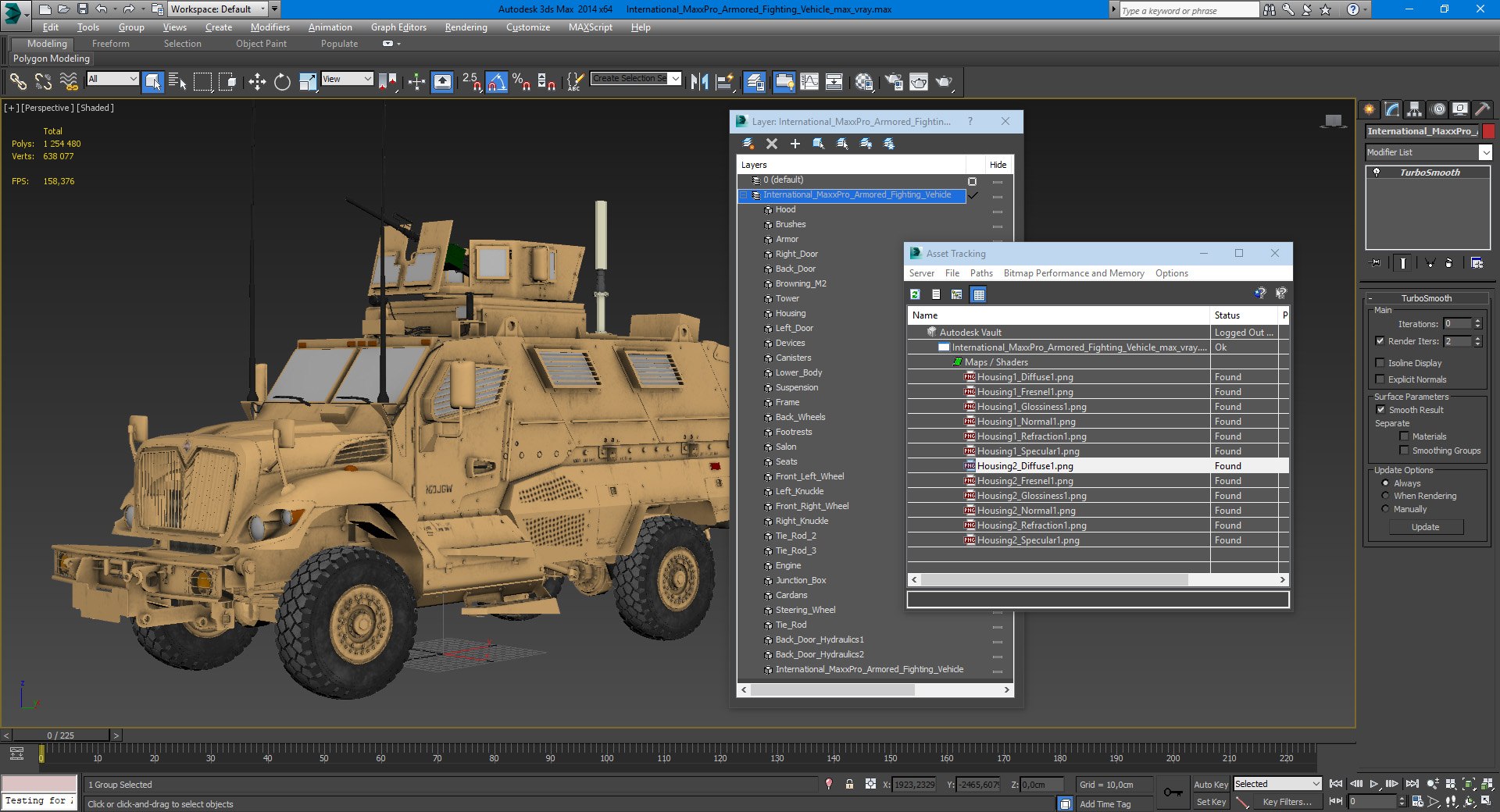Open the Utilities hammer tab in command panel
1500x812 pixels.
point(1482,109)
